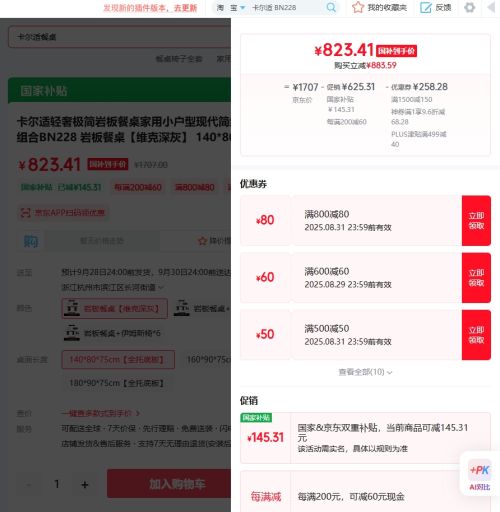
Task: Claim the 满800减80 coupon
Action: pos(476,221)
